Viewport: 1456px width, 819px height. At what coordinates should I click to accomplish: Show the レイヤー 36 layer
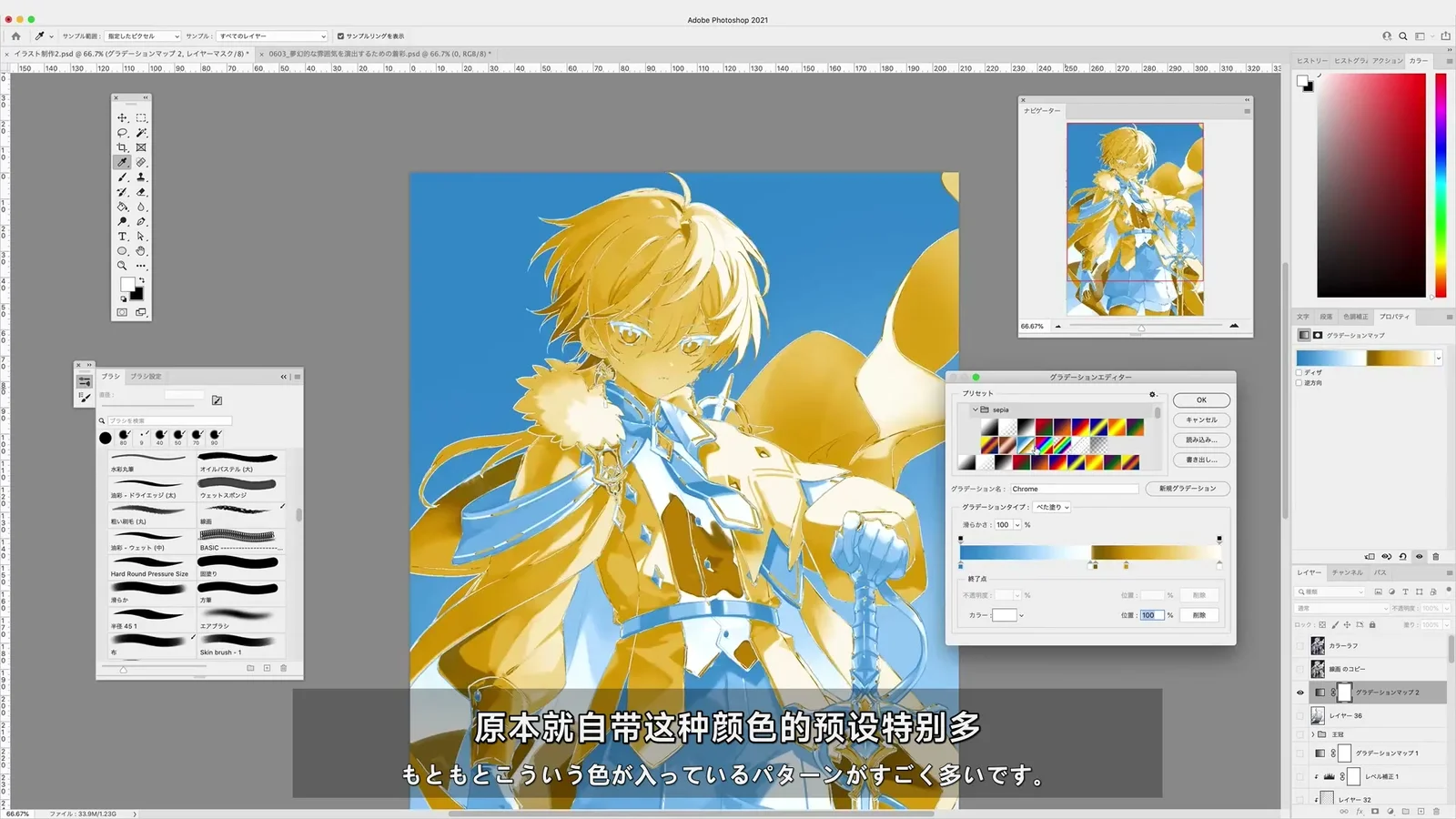click(x=1300, y=716)
